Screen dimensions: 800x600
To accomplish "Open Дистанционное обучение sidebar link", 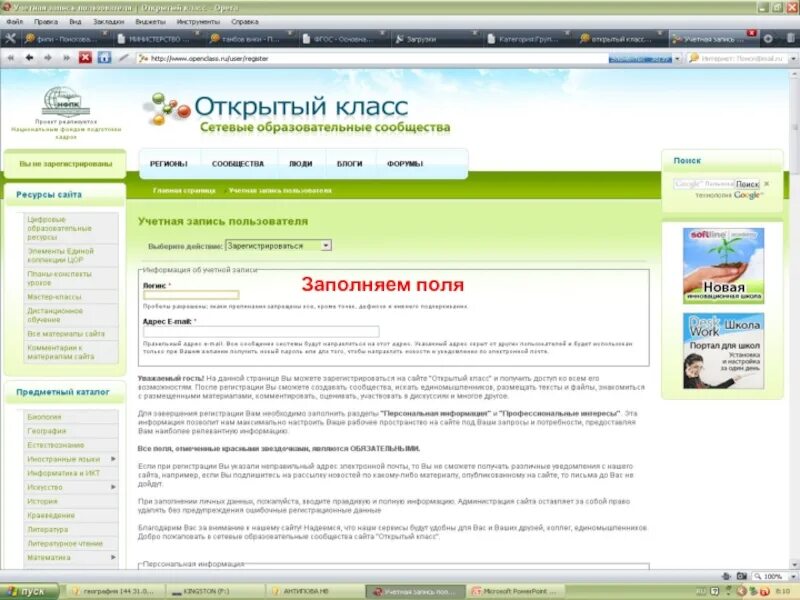I will 55,315.
